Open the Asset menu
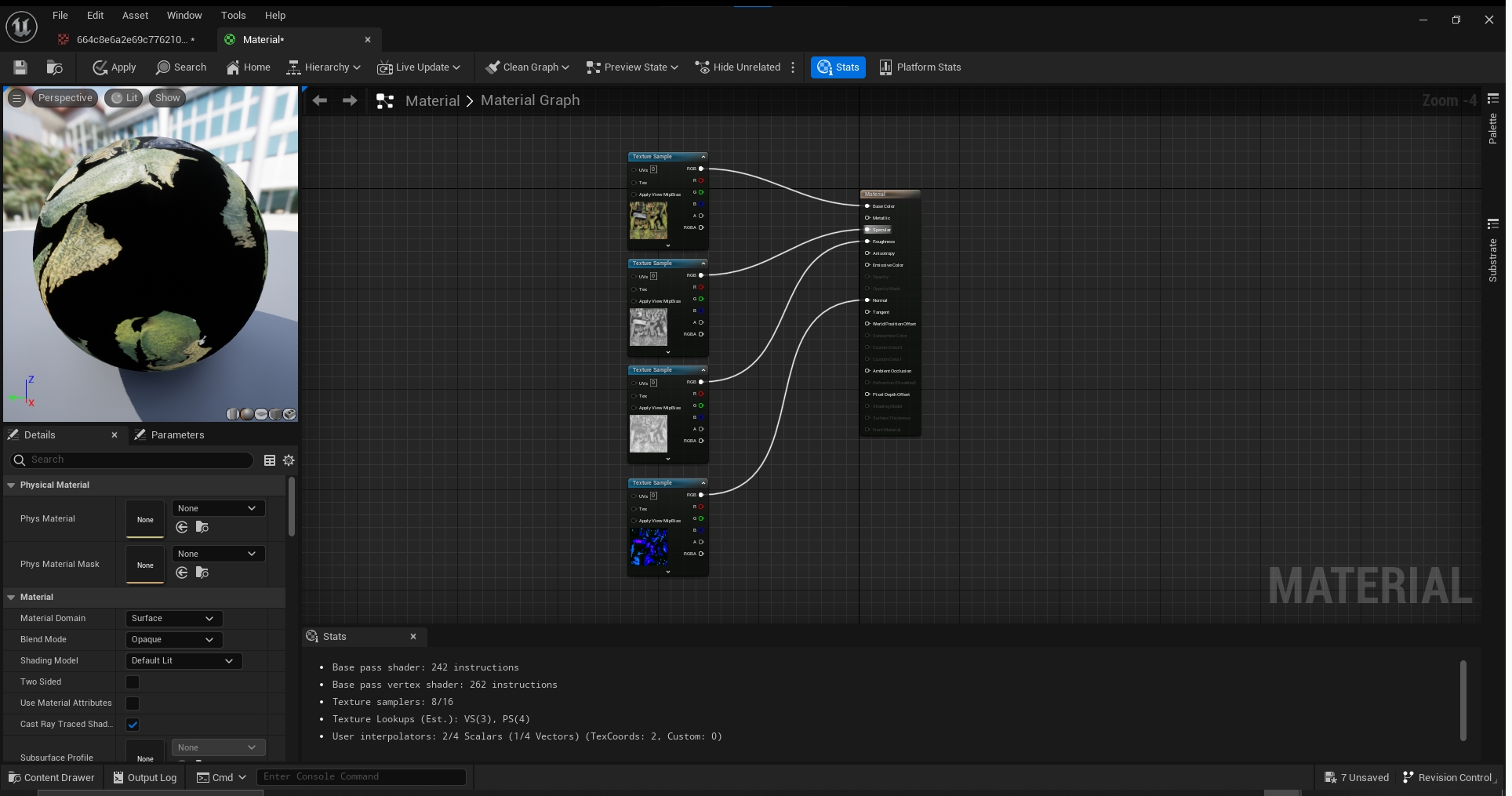 135,15
